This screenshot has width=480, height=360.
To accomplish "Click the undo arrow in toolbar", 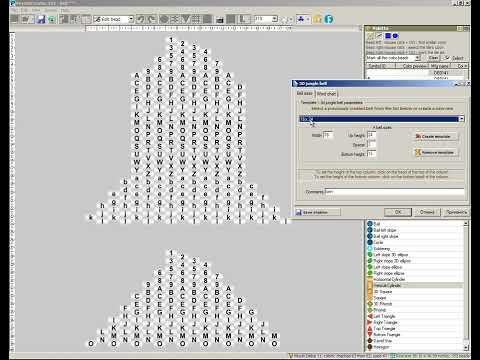I will pos(141,19).
